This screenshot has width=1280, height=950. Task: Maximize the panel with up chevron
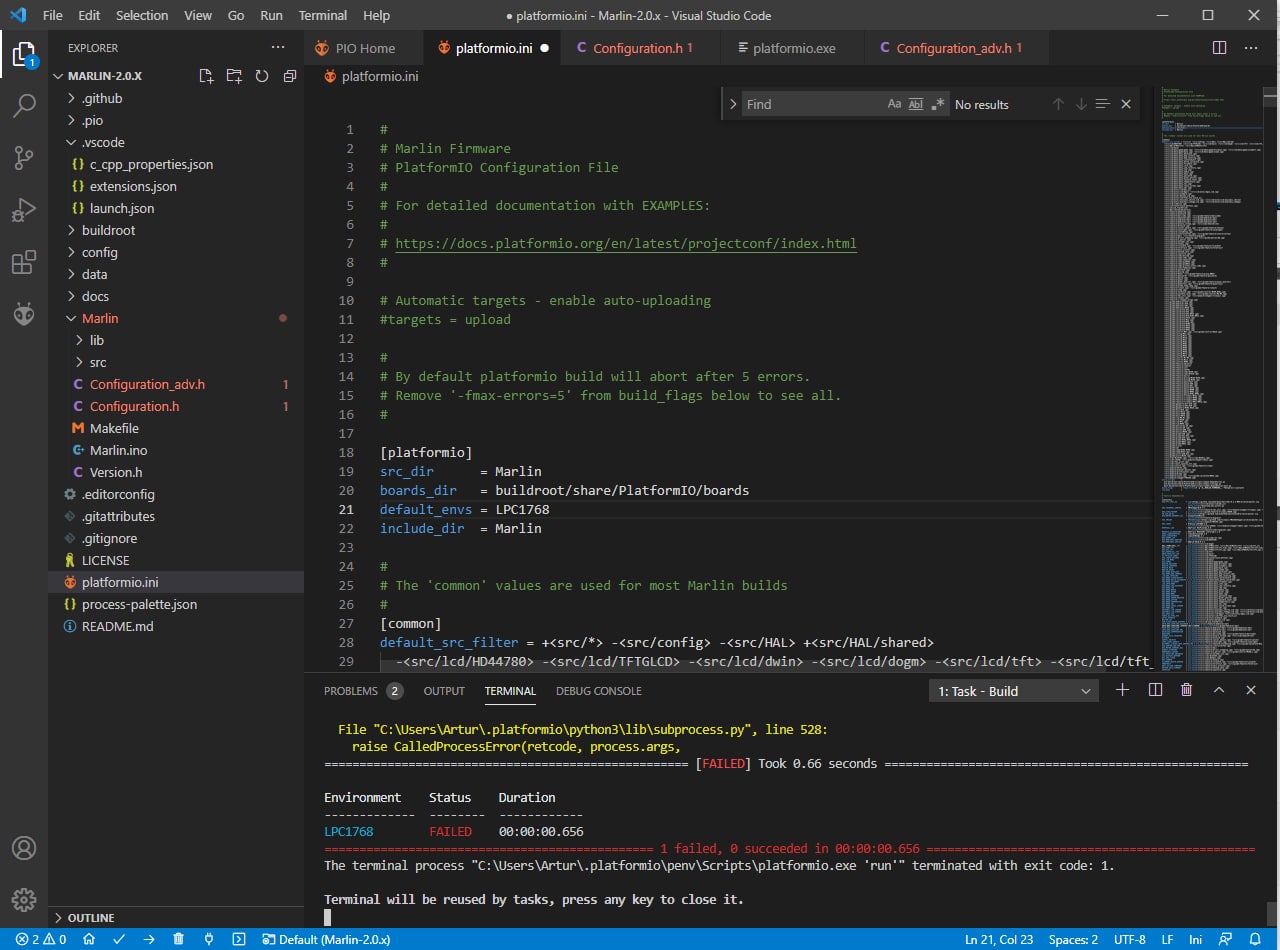click(1219, 690)
